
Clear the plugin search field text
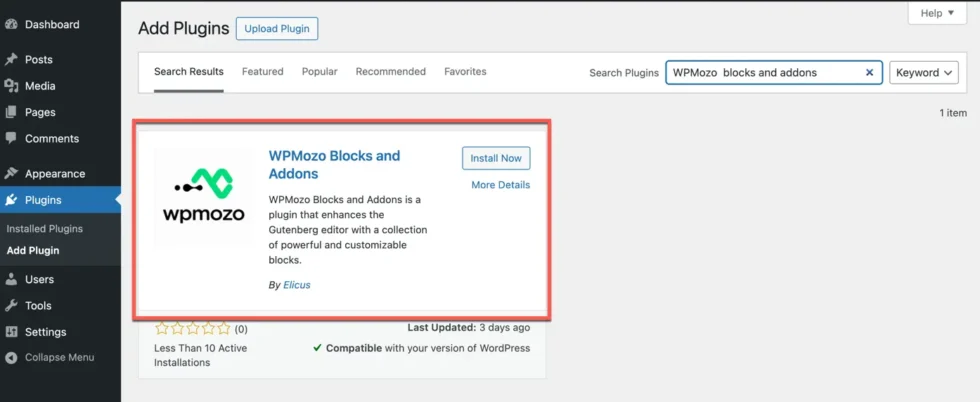click(869, 73)
